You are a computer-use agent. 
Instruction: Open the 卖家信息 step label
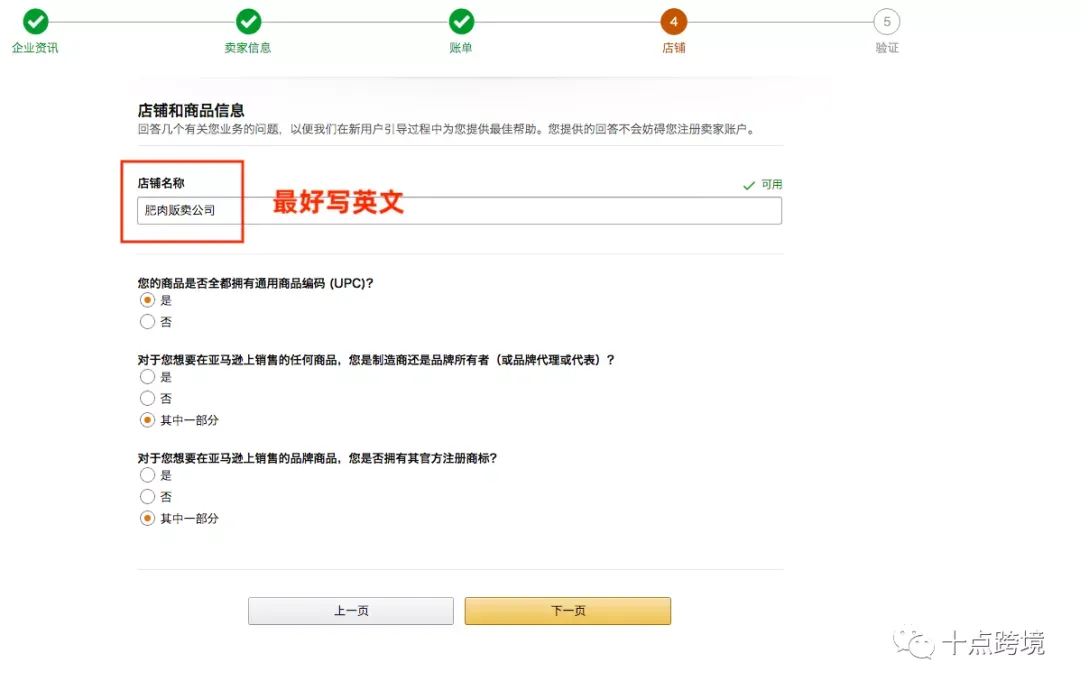tap(248, 48)
